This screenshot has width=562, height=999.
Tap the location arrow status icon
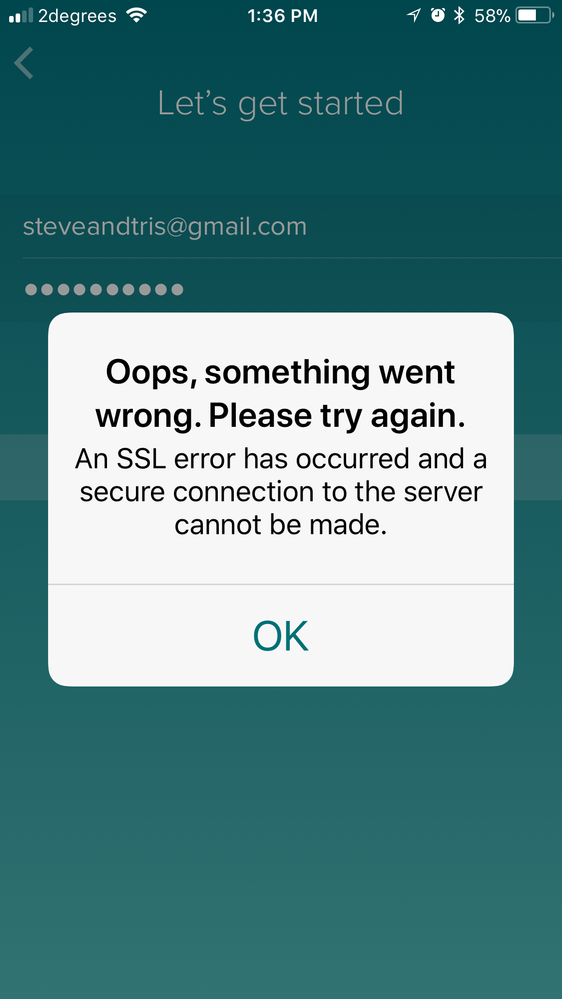click(x=414, y=16)
